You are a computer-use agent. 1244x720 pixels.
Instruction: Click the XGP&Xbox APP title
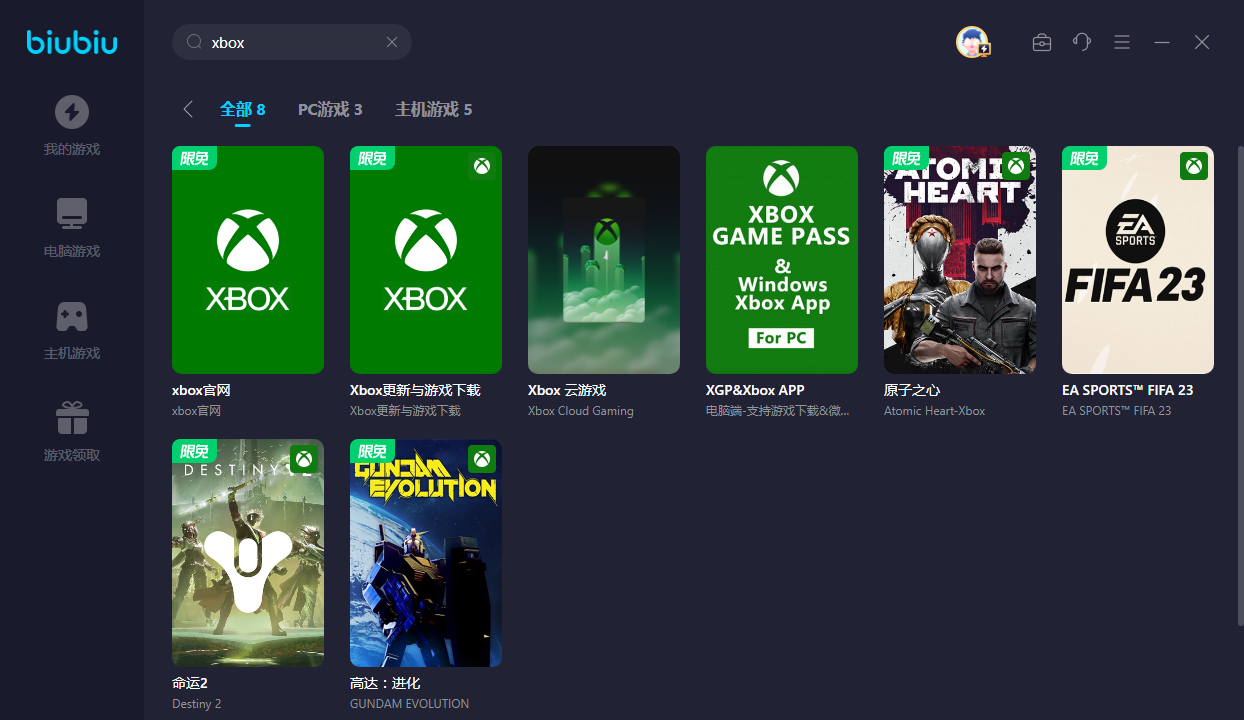point(755,390)
